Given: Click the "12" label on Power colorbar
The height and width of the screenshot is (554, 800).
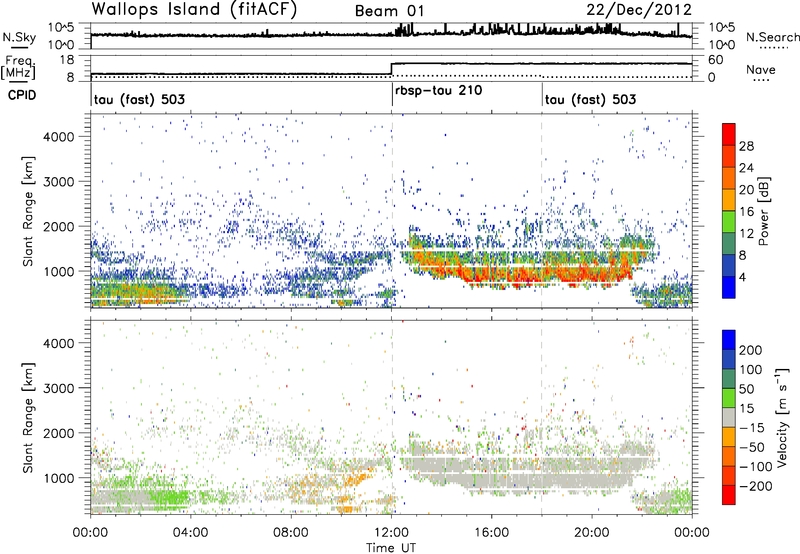Looking at the screenshot, I should point(746,233).
